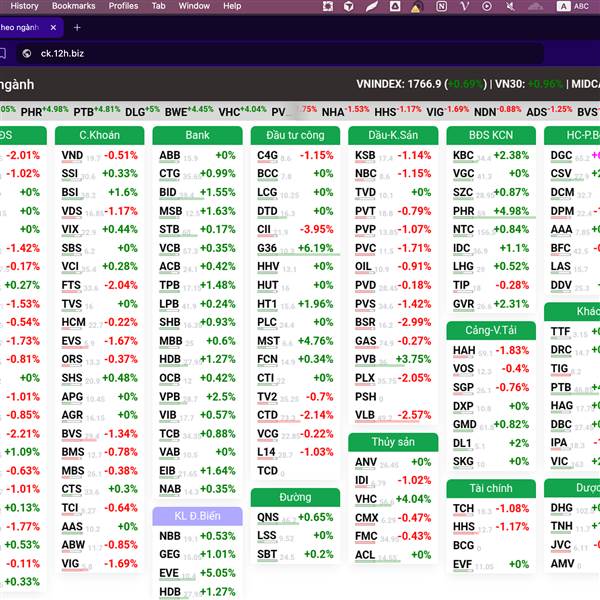Select the G36 stock row
This screenshot has width=600, height=600.
point(295,248)
